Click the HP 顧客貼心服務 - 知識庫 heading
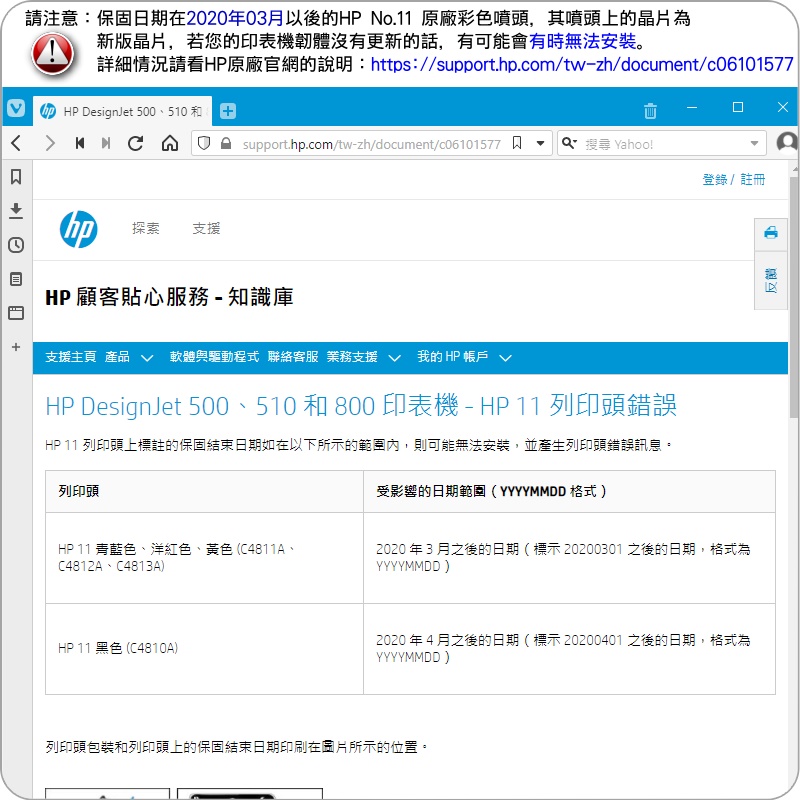The image size is (800, 800). (169, 296)
